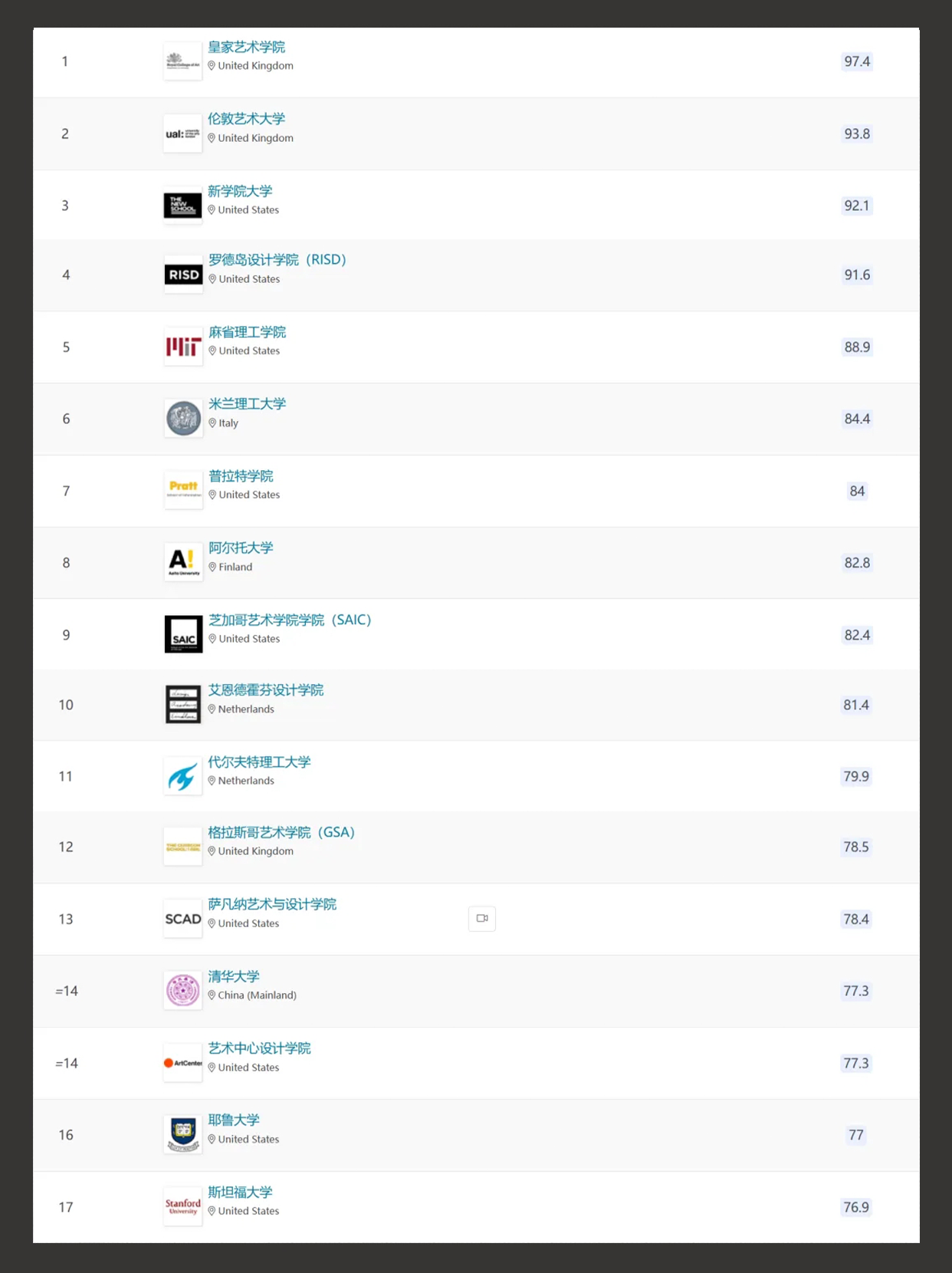The height and width of the screenshot is (1273, 952).
Task: Click the 新学院大学 link
Action: (240, 191)
